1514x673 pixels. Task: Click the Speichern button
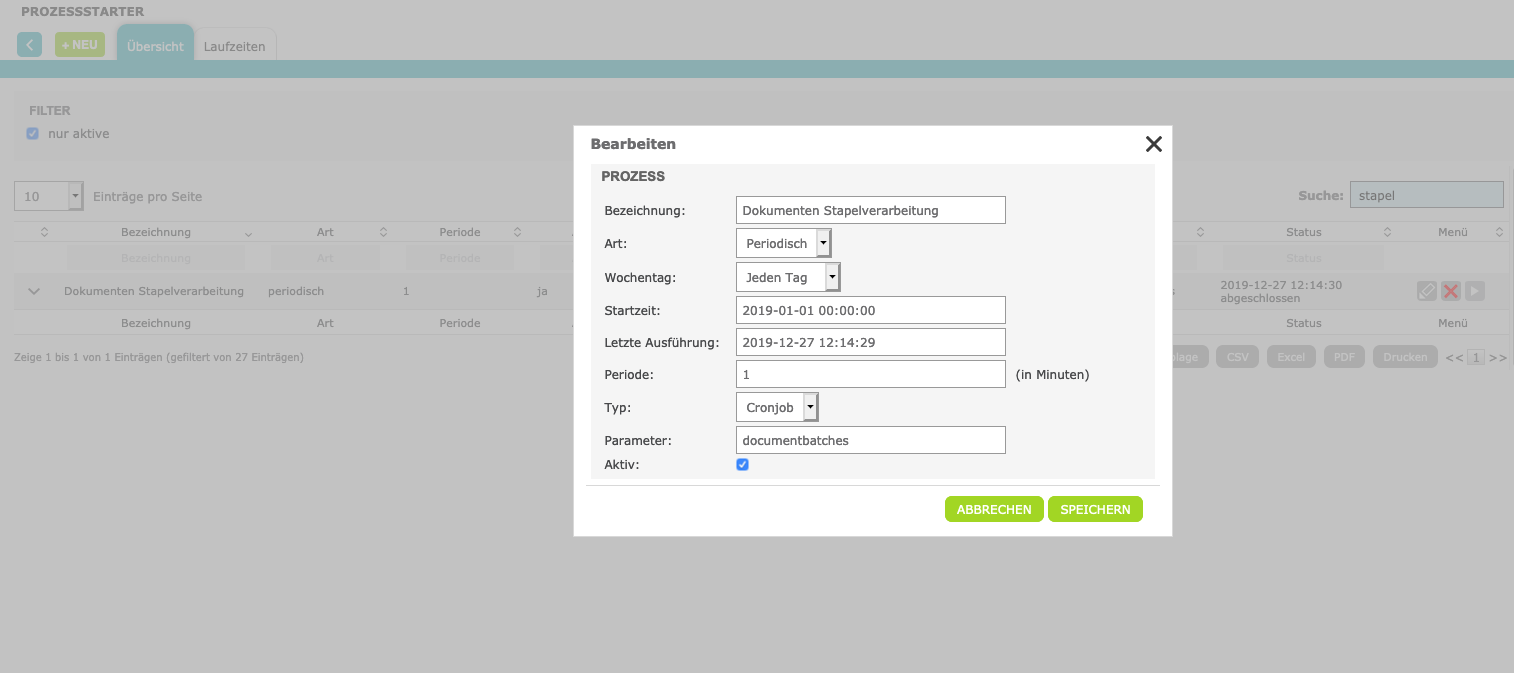click(x=1095, y=509)
